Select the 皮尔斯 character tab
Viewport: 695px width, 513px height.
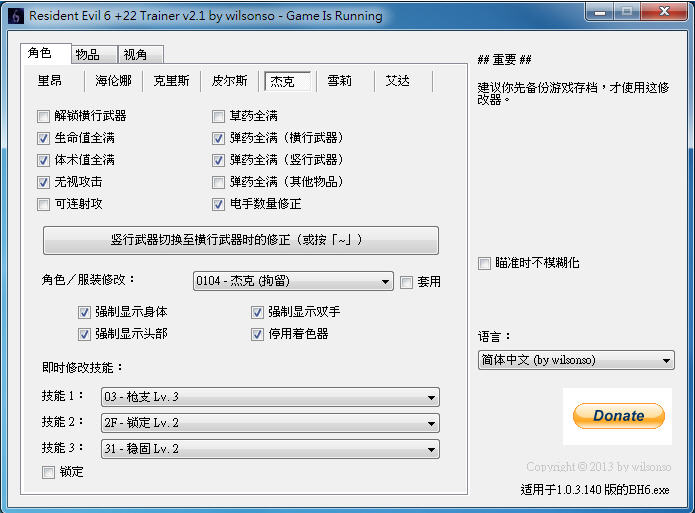pyautogui.click(x=229, y=81)
